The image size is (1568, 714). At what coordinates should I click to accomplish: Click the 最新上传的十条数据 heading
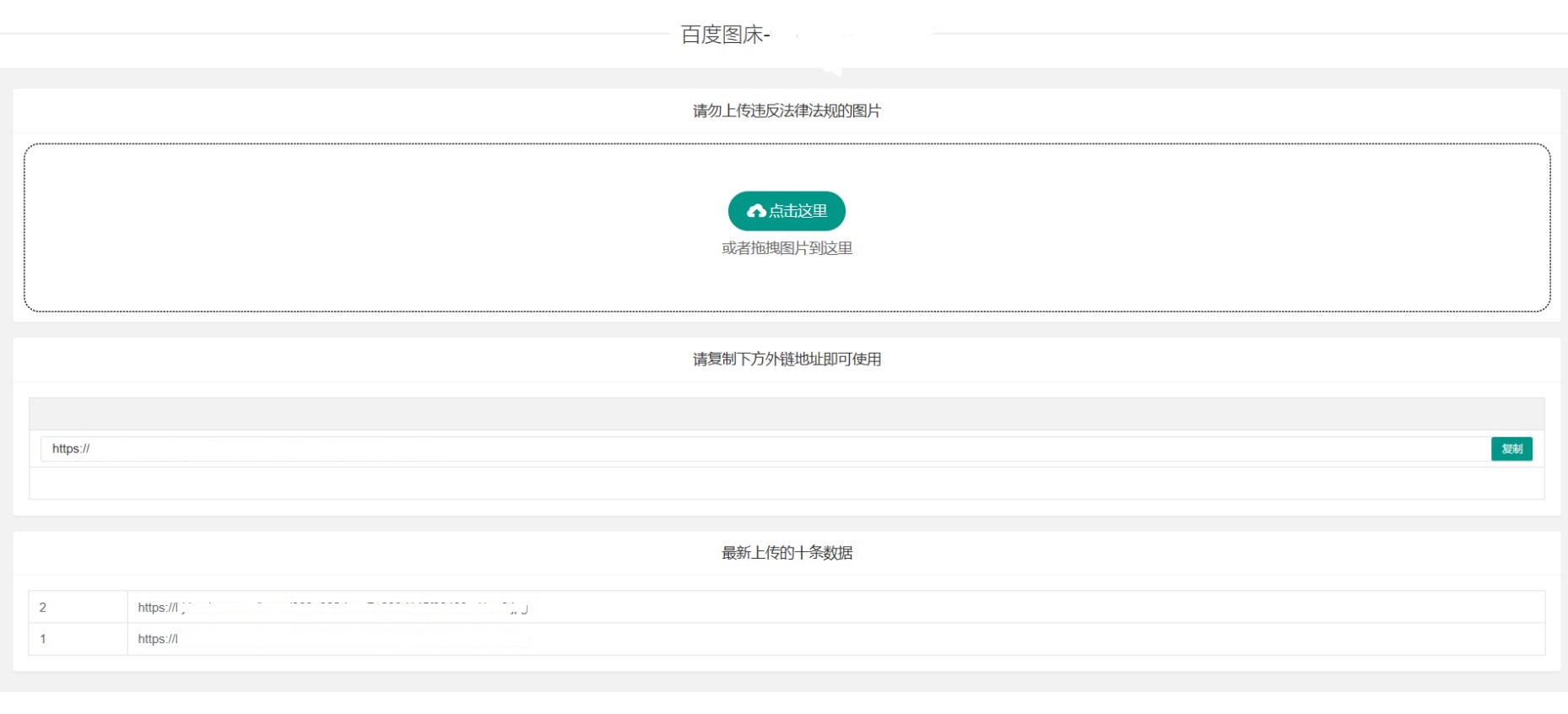click(787, 553)
